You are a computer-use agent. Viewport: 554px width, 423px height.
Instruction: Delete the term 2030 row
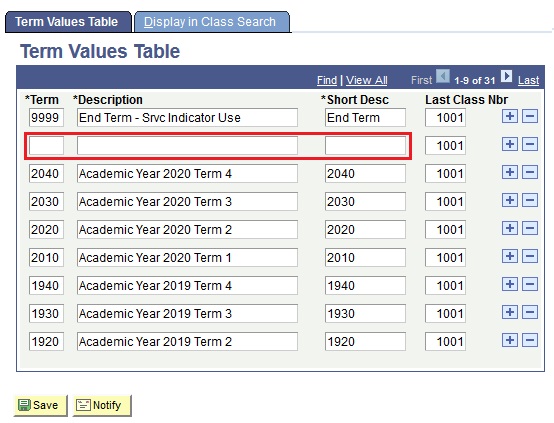coord(530,200)
